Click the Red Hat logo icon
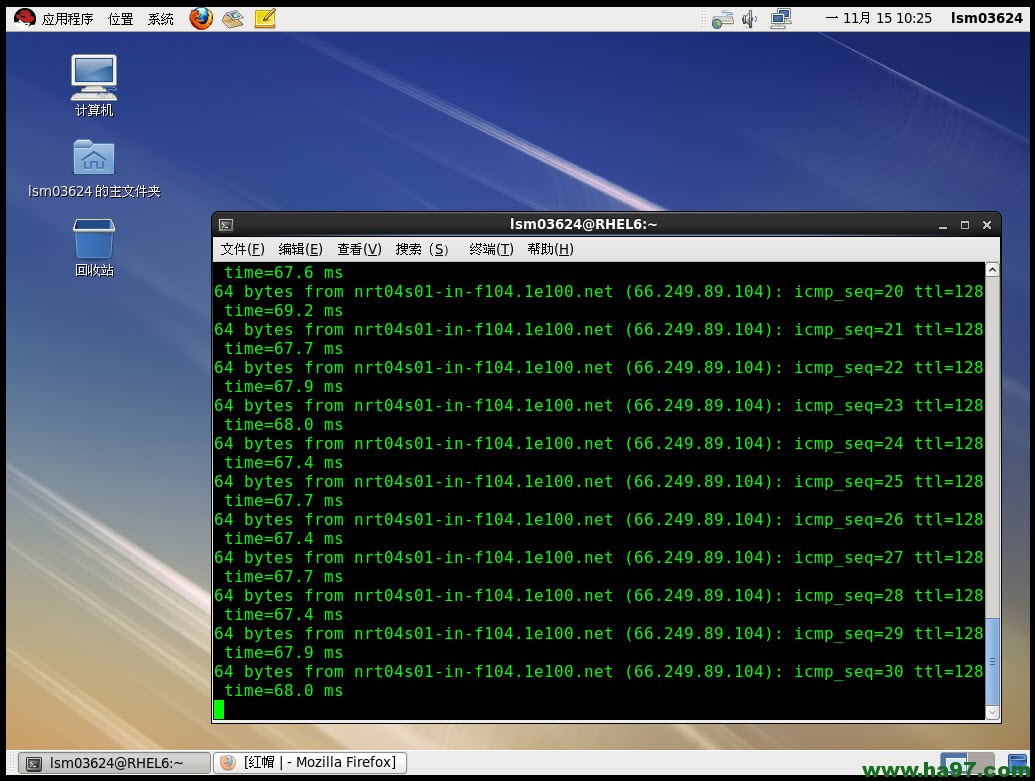This screenshot has width=1035, height=781. pos(25,18)
